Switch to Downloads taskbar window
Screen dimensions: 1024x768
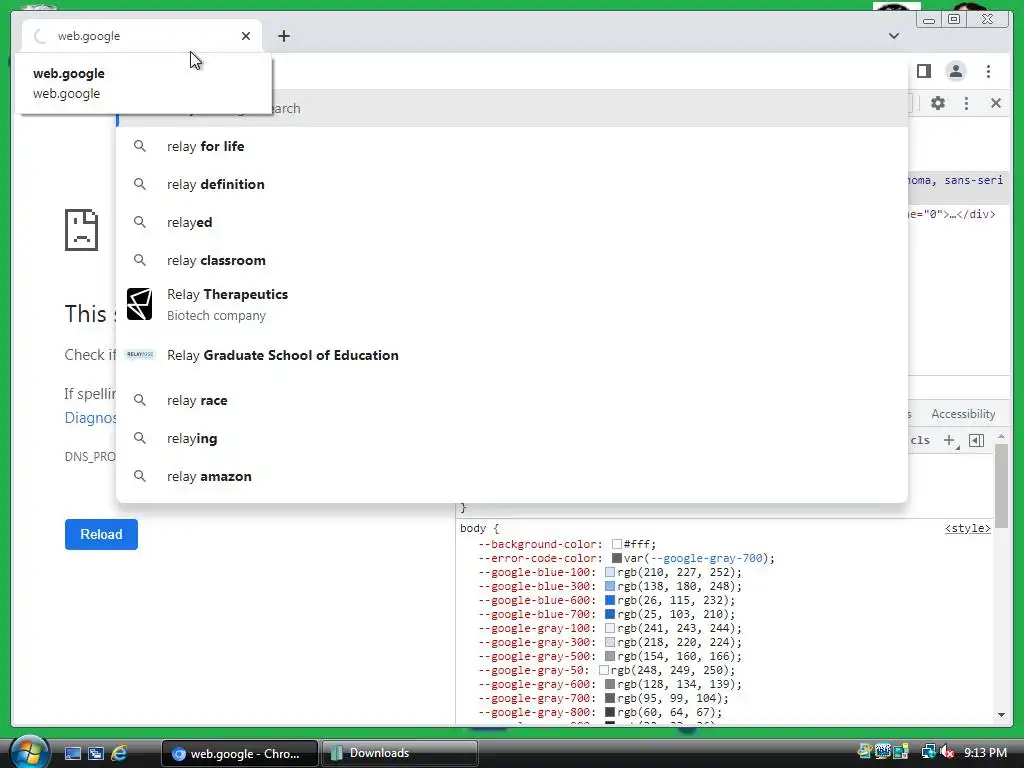click(x=399, y=753)
